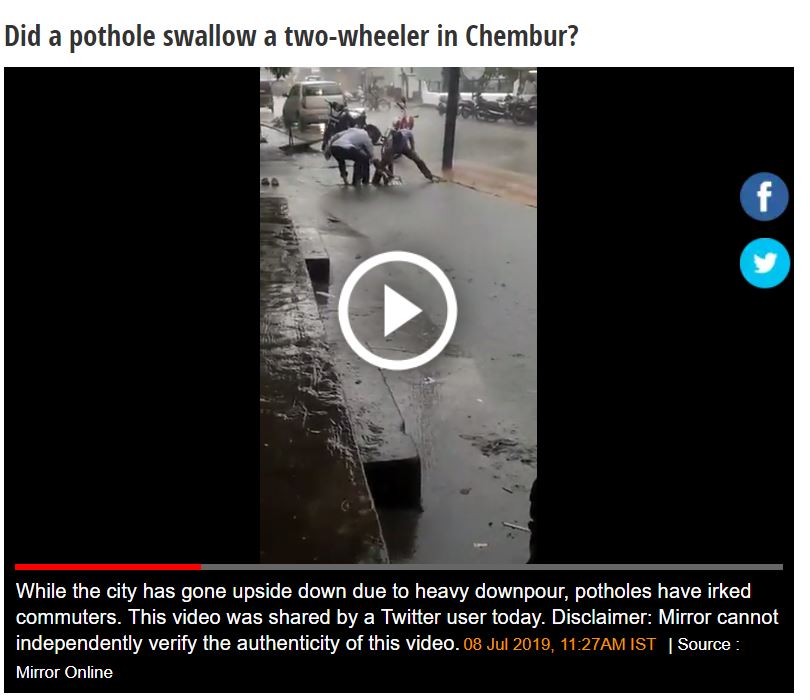Click the white play triangle inside the circle

402,311
